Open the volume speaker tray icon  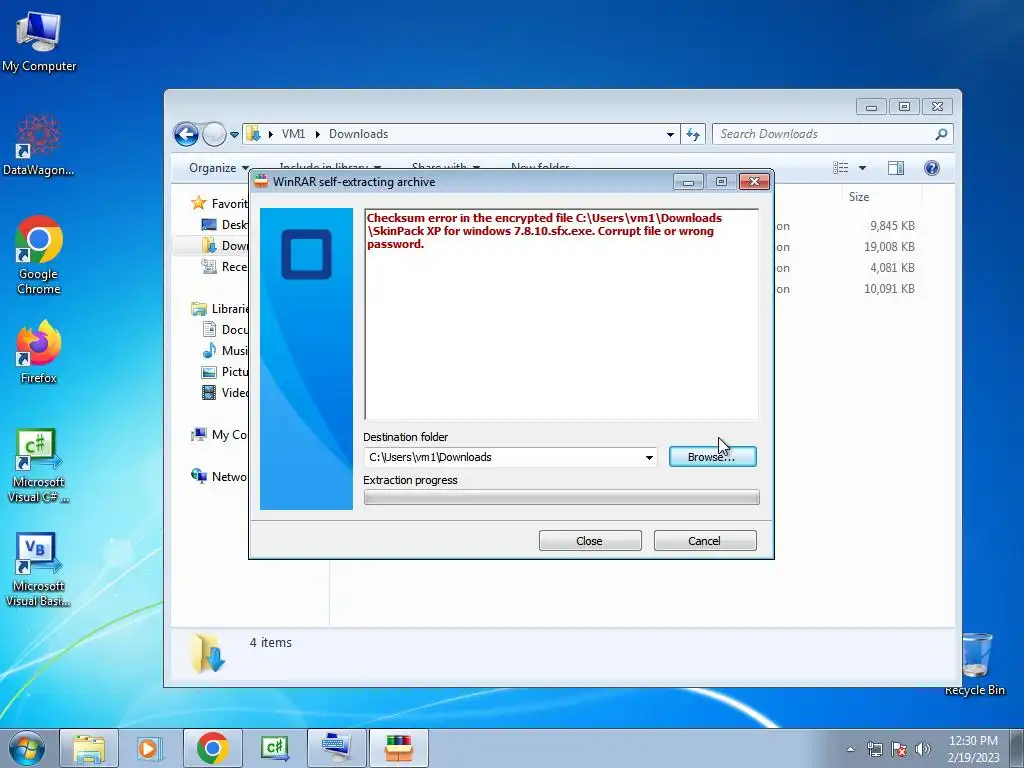point(923,749)
